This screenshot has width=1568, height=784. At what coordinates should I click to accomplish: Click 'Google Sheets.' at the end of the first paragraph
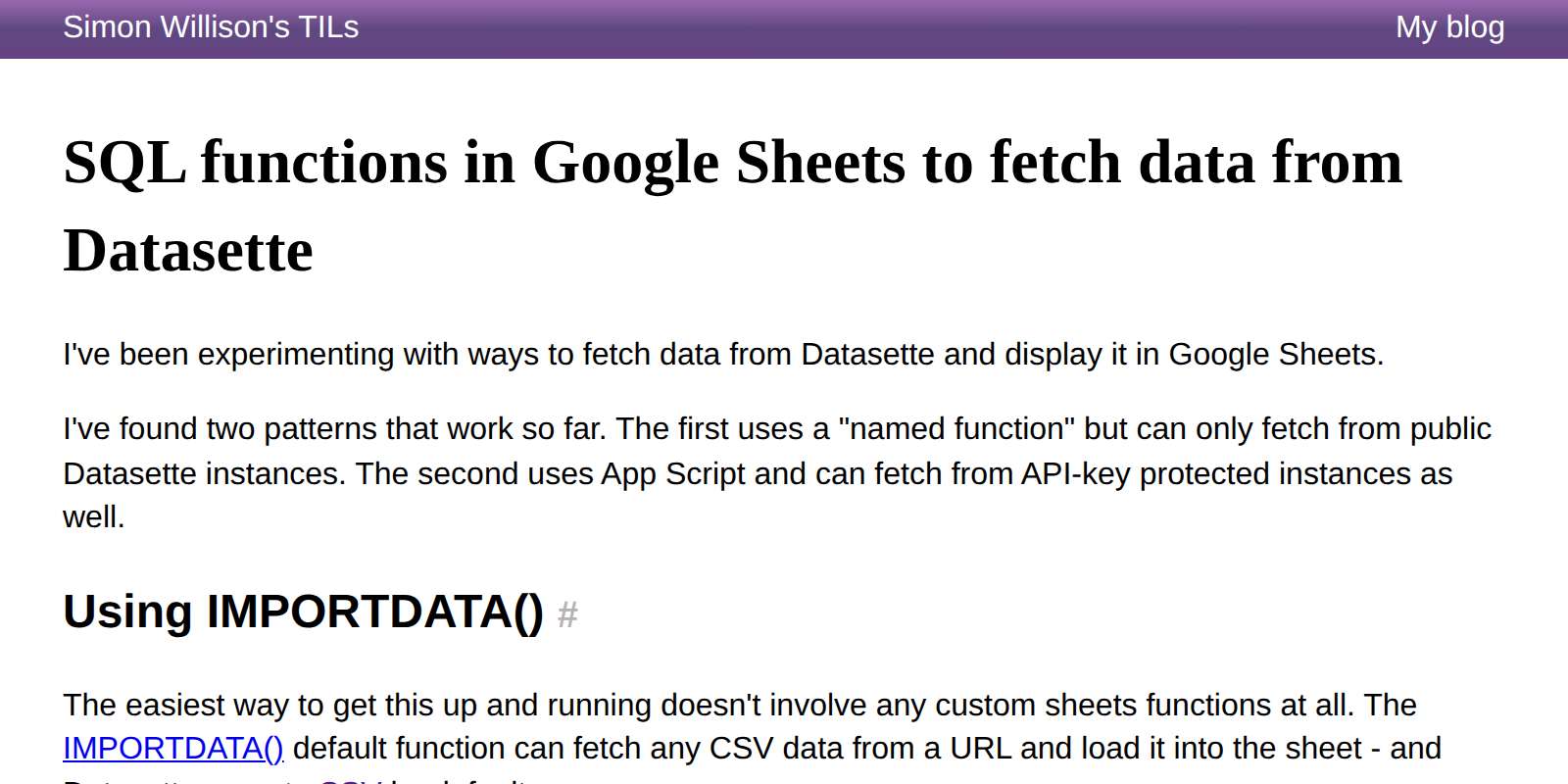tap(1276, 354)
